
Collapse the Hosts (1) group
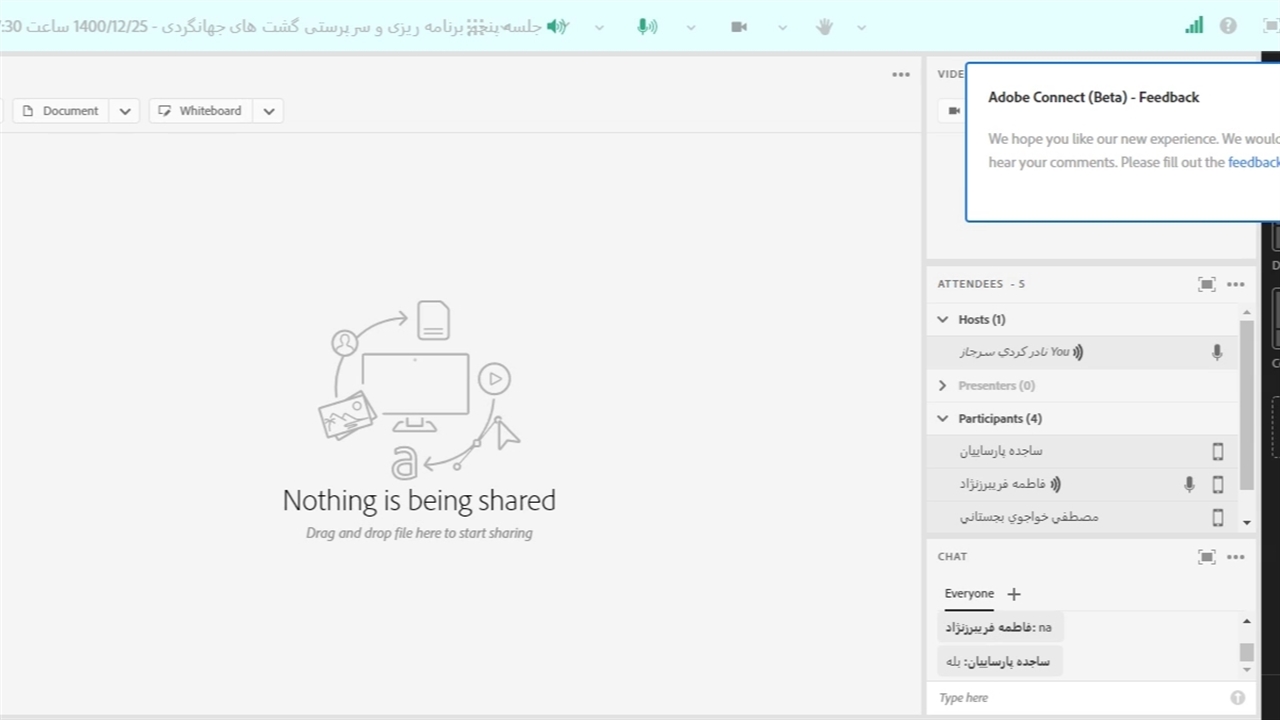(x=942, y=320)
